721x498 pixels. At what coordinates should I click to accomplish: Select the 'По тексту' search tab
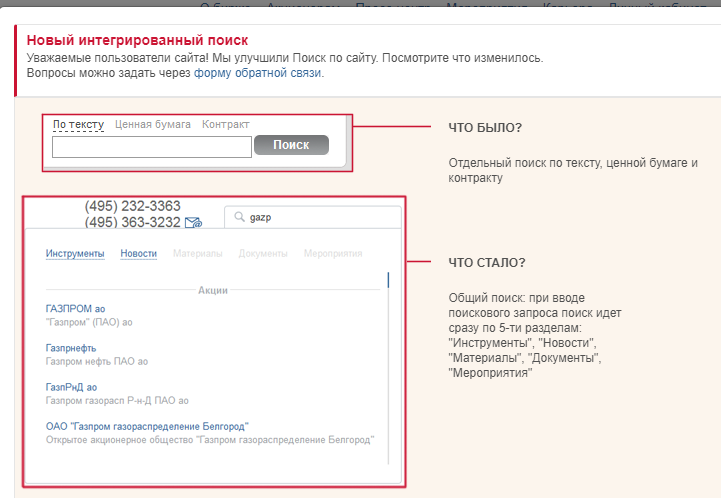pyautogui.click(x=78, y=124)
